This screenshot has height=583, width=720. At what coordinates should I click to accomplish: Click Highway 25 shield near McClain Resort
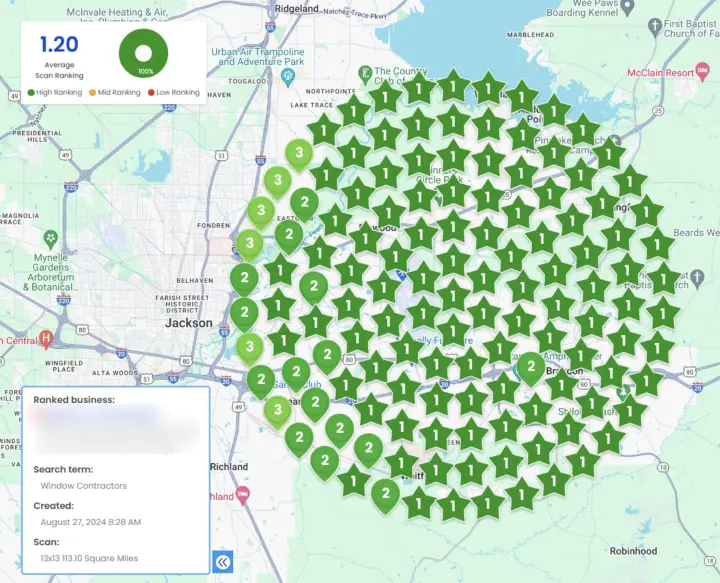point(659,110)
